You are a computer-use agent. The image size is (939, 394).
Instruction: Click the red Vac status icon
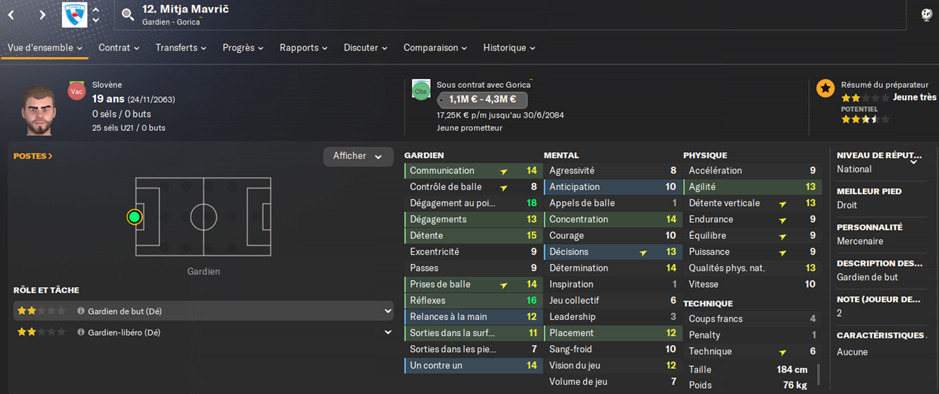pyautogui.click(x=76, y=92)
